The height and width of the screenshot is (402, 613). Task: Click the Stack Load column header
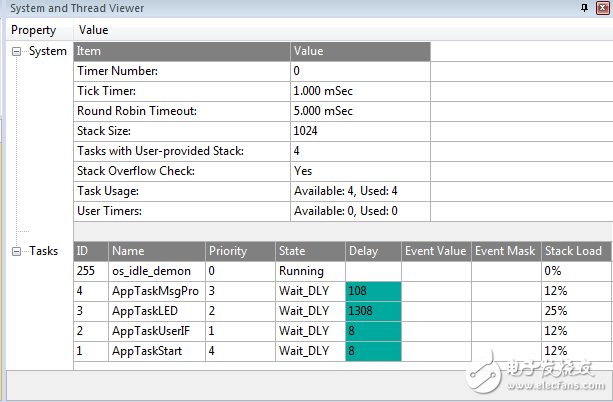click(576, 251)
